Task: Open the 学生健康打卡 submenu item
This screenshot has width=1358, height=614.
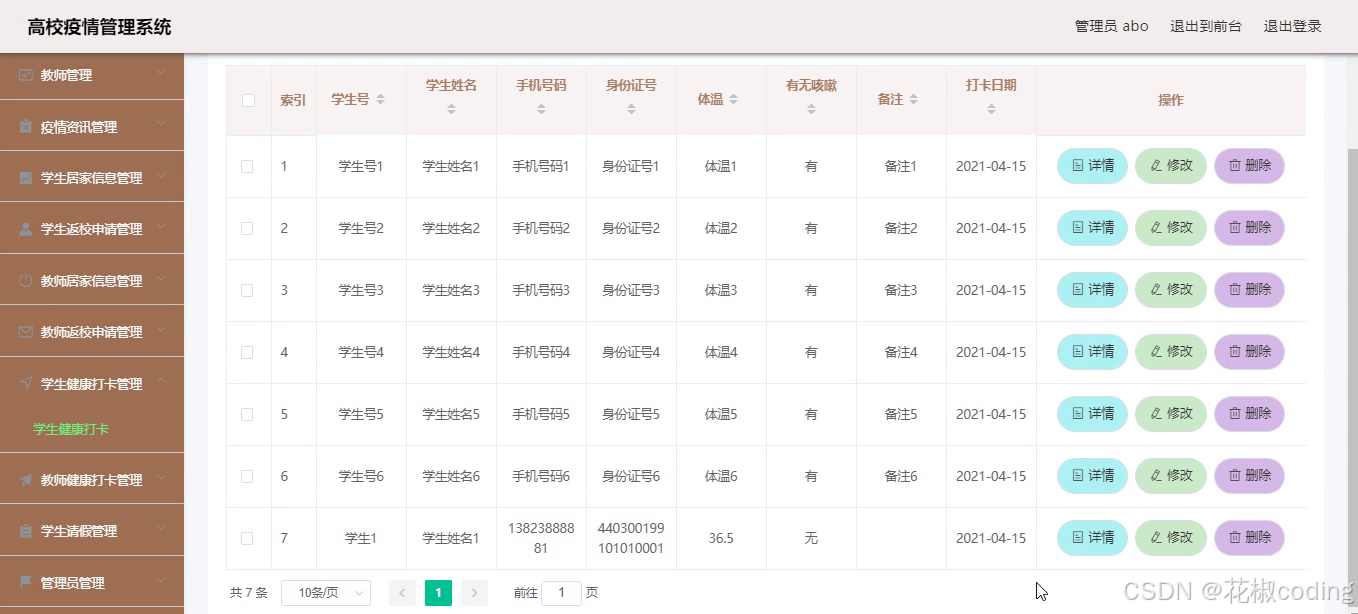Action: pos(71,429)
